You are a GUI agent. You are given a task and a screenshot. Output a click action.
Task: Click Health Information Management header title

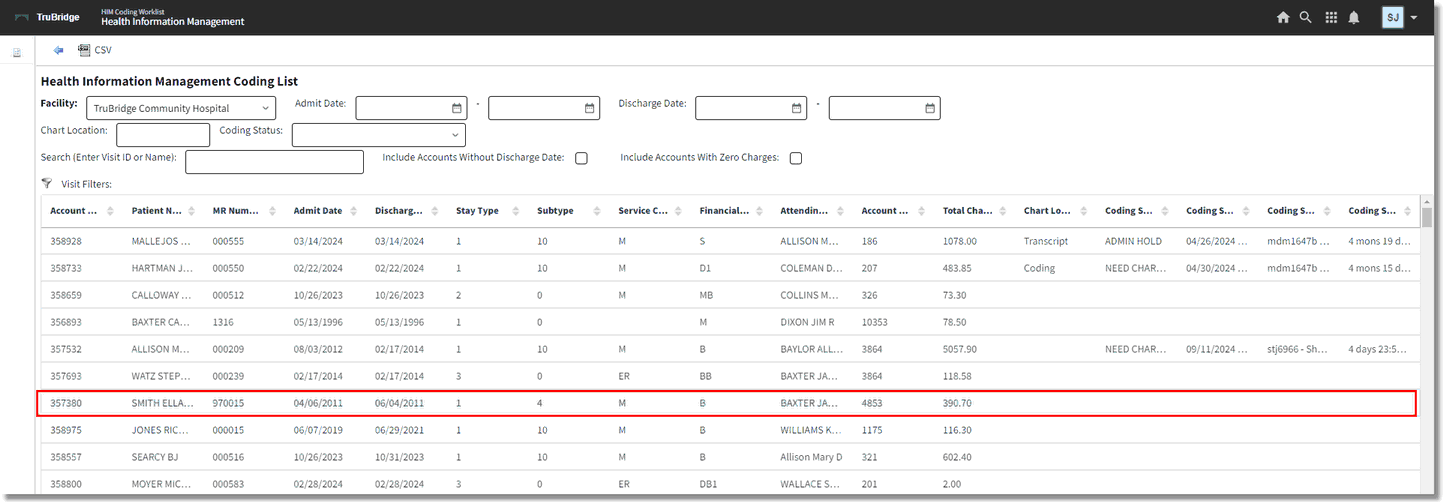[x=172, y=22]
